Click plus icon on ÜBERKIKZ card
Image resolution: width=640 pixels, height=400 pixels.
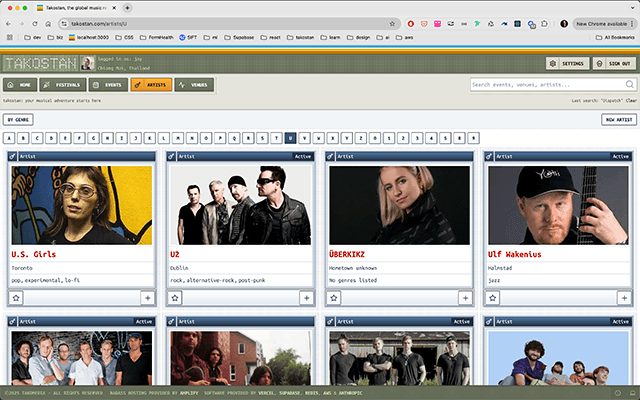coord(465,298)
